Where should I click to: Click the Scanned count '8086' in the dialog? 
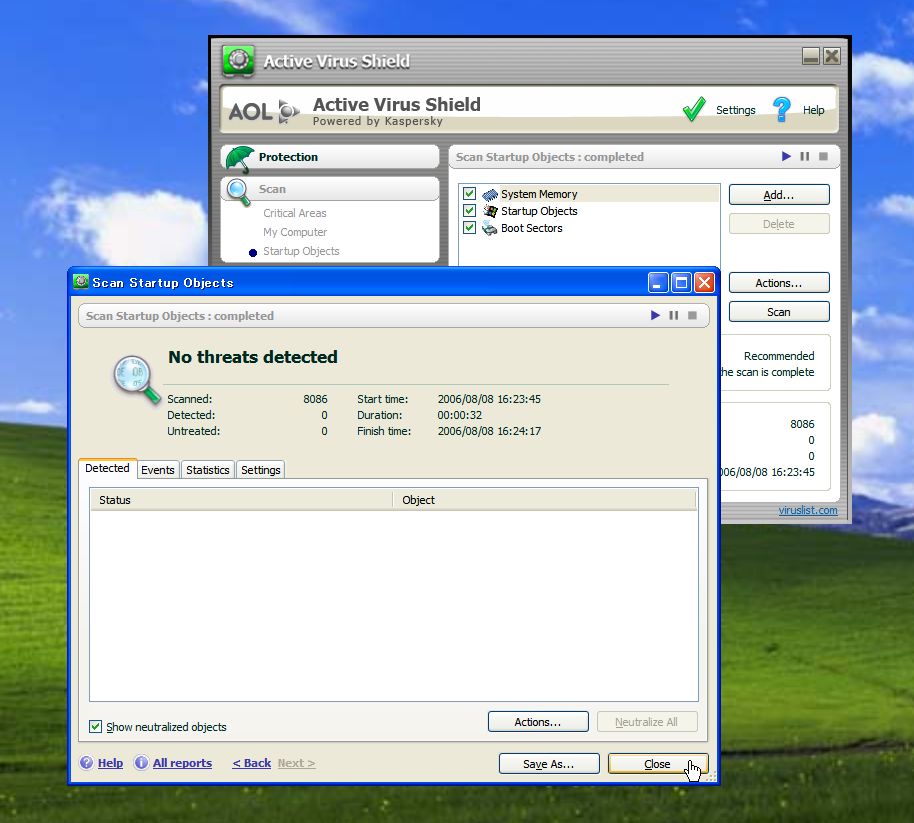click(x=315, y=399)
